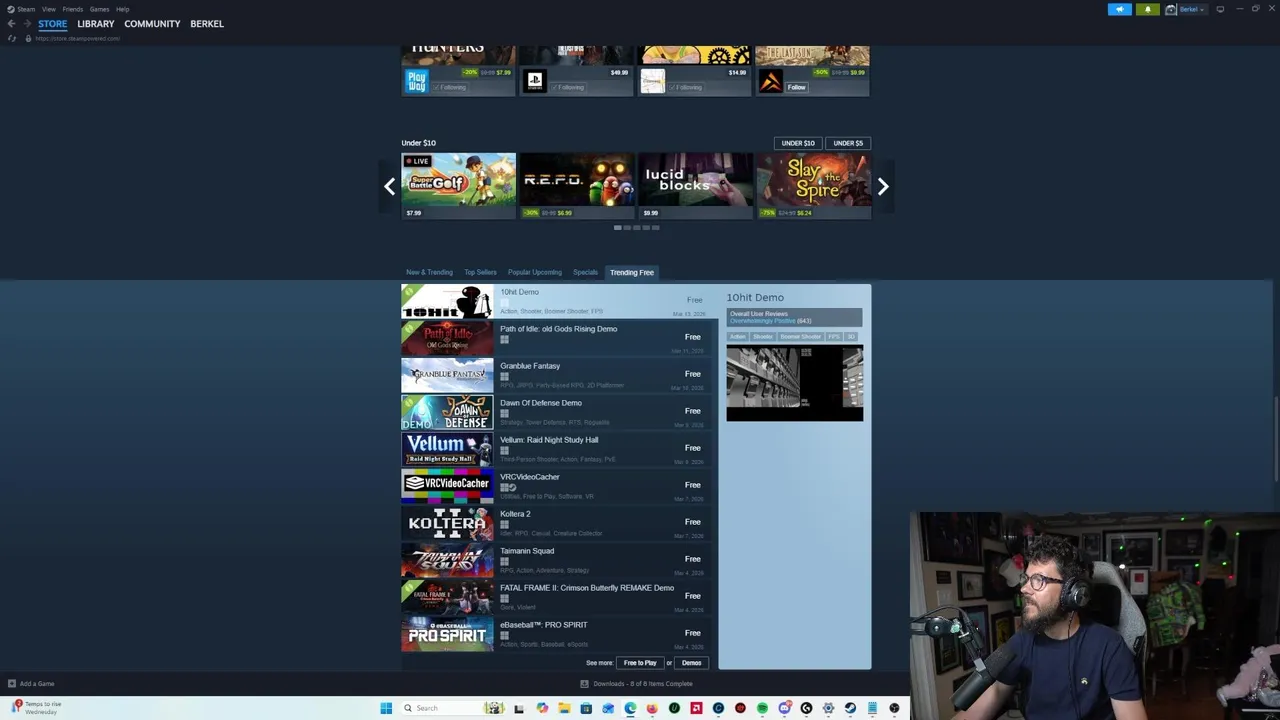1280x720 pixels.
Task: Open File Explorer from the taskbar
Action: 564,708
